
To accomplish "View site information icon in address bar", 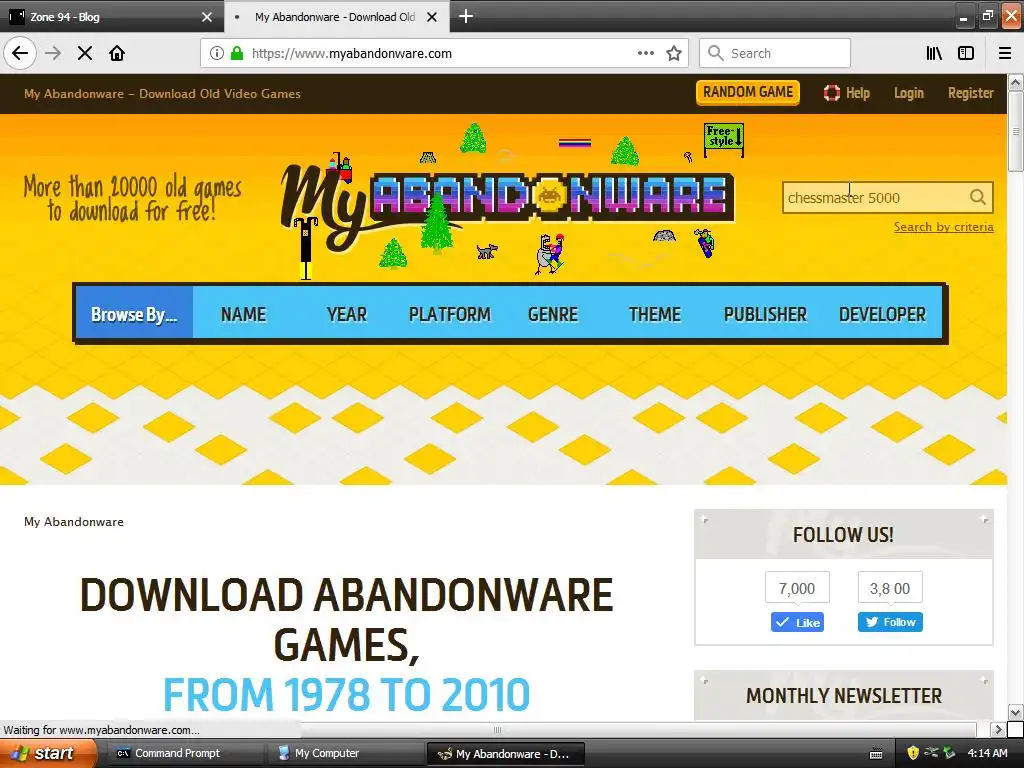I will pyautogui.click(x=217, y=53).
